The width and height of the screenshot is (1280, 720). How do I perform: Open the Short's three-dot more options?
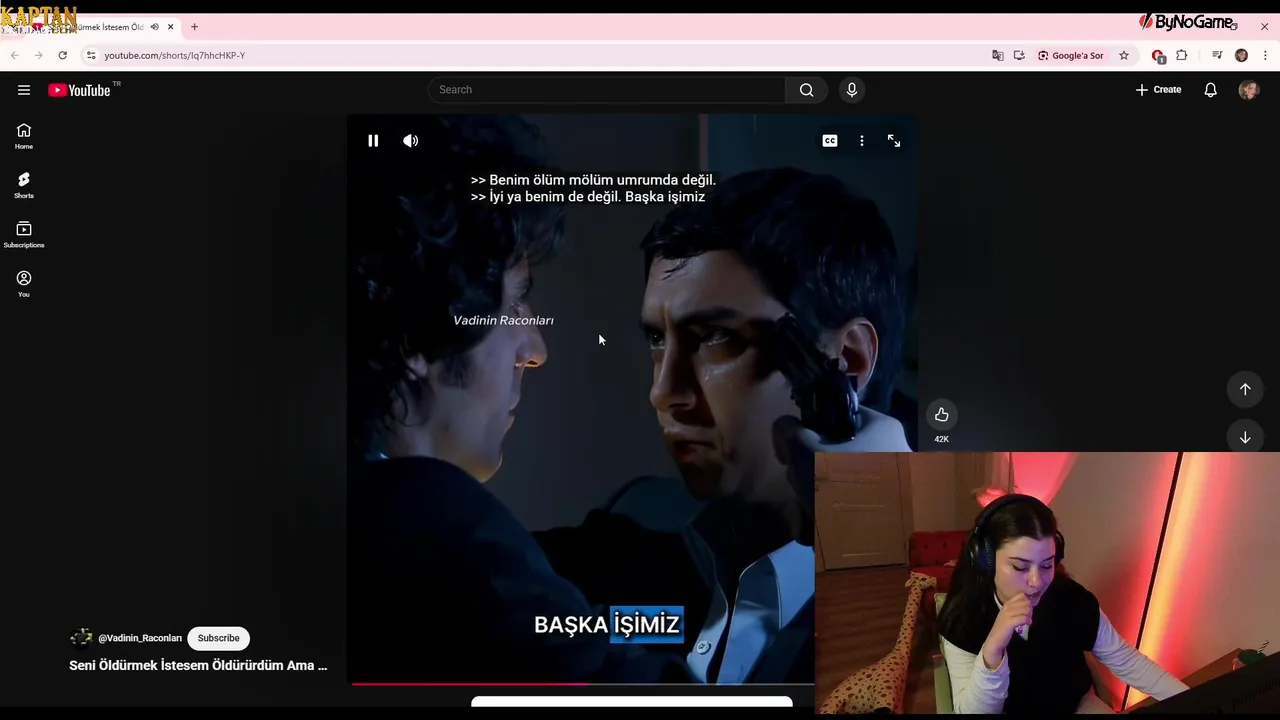coord(862,141)
